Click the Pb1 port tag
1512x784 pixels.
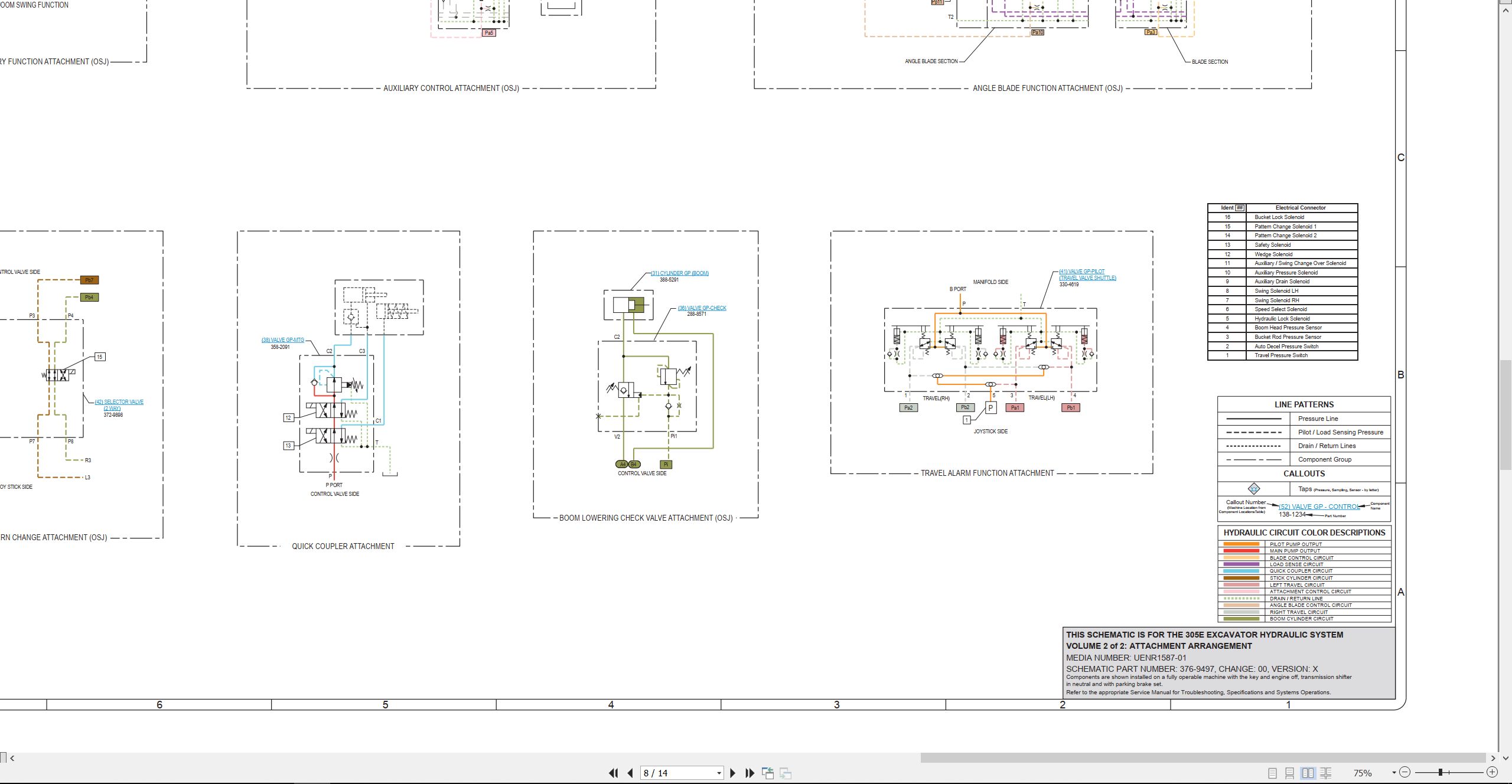(1071, 408)
